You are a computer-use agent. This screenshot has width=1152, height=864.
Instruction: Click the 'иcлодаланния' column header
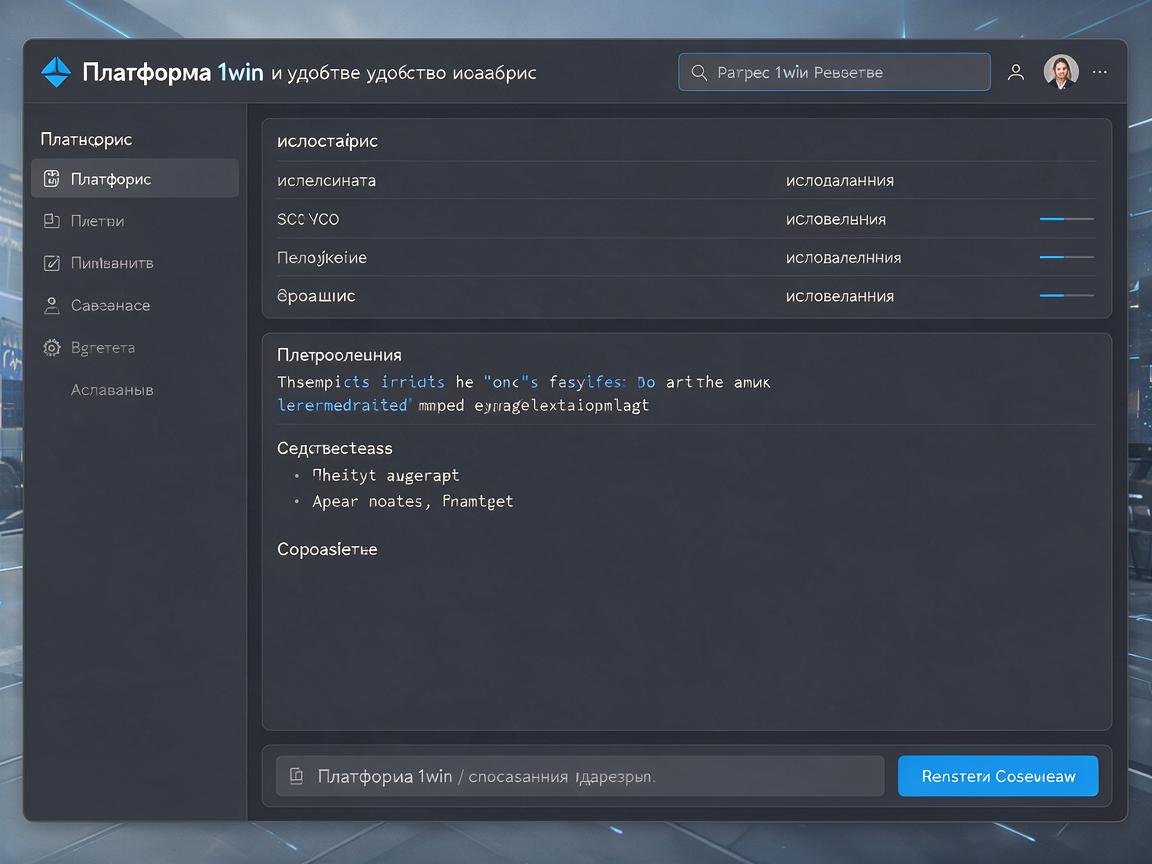click(x=840, y=181)
